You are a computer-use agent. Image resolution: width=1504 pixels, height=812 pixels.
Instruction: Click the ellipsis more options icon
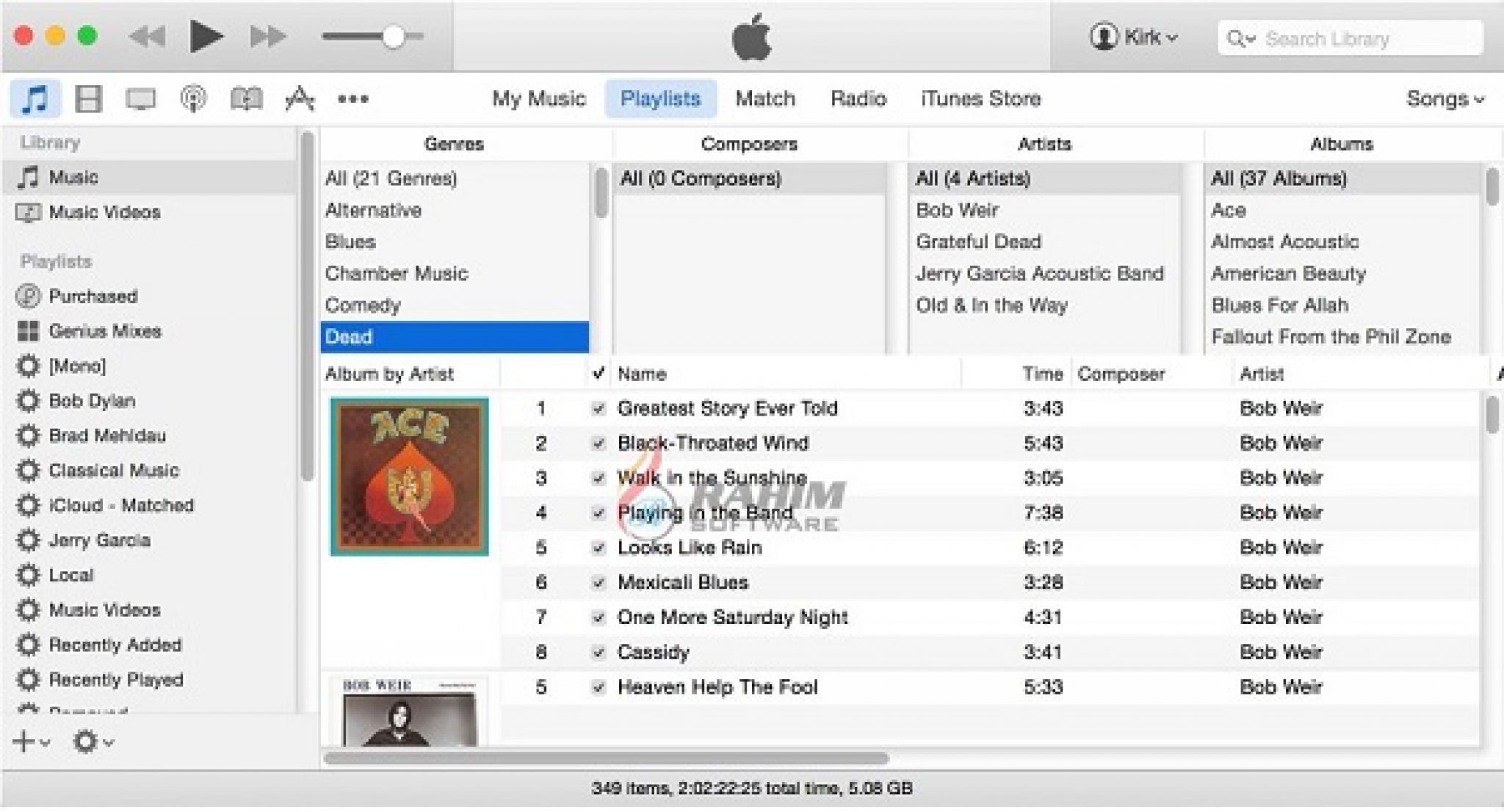point(355,97)
